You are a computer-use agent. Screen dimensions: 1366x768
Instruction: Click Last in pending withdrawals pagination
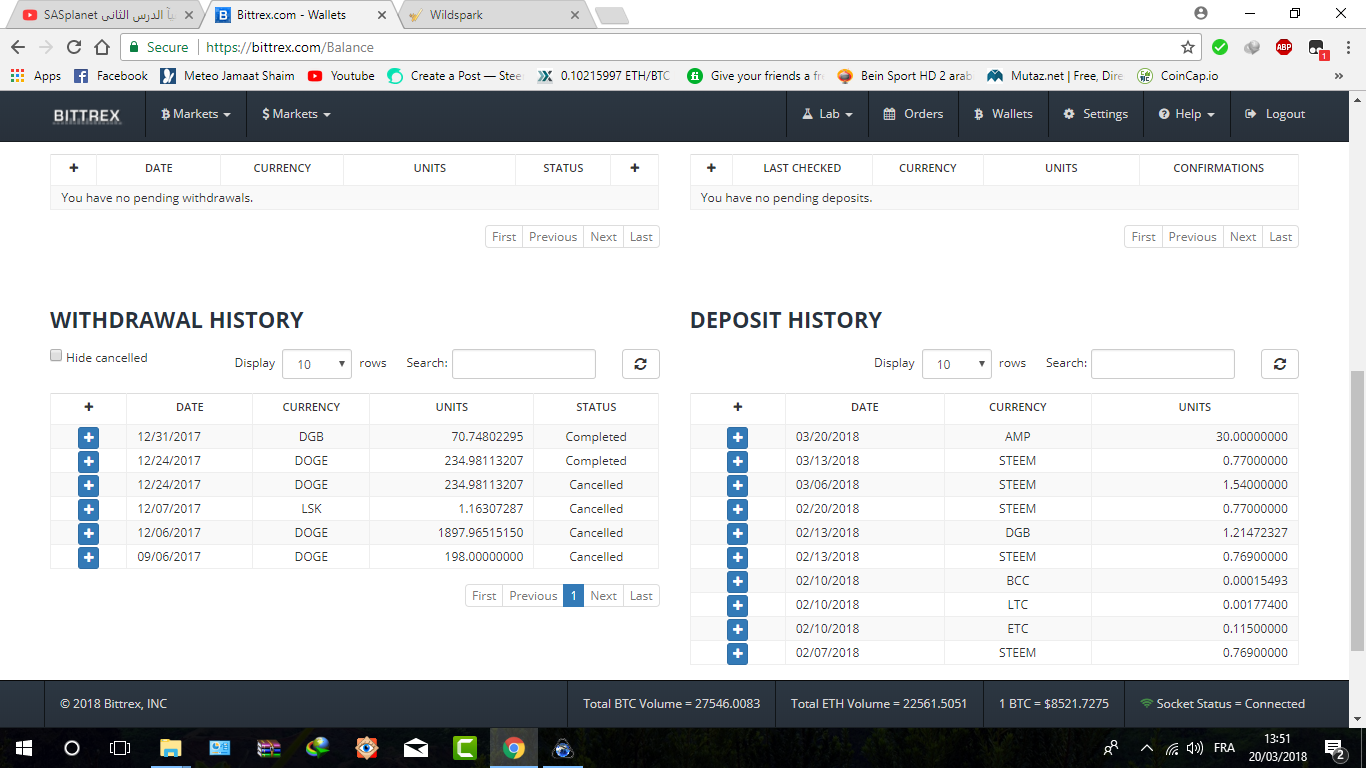[641, 237]
